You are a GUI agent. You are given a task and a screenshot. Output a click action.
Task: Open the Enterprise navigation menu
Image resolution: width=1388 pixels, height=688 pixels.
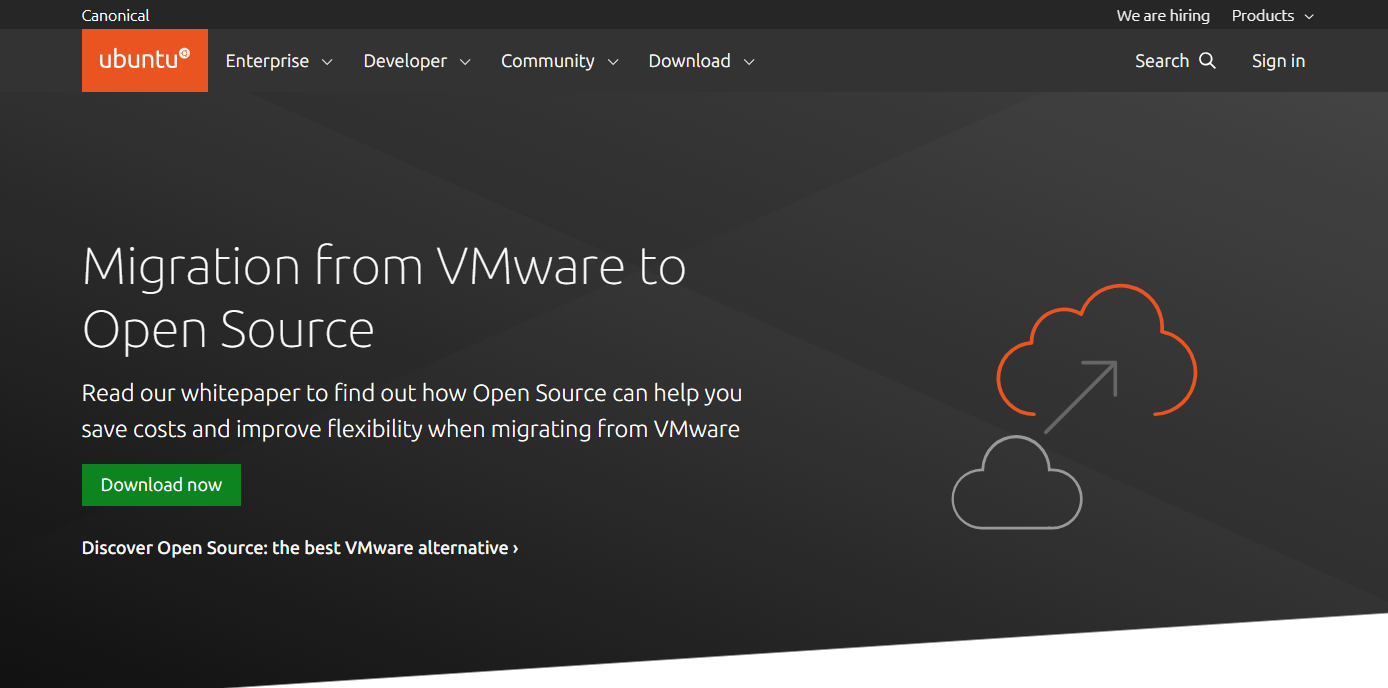279,61
